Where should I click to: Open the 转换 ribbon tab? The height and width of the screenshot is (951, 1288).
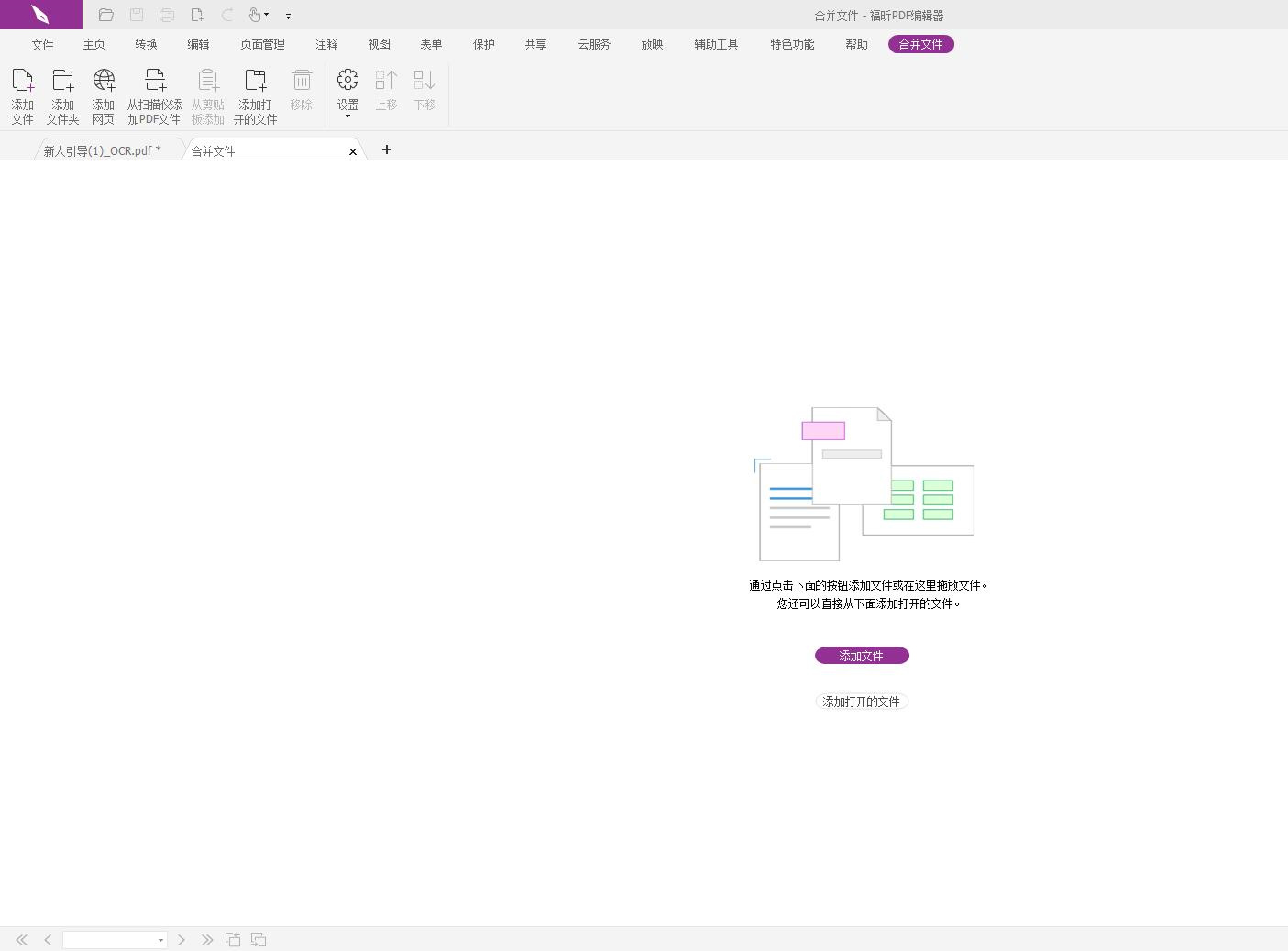click(146, 44)
